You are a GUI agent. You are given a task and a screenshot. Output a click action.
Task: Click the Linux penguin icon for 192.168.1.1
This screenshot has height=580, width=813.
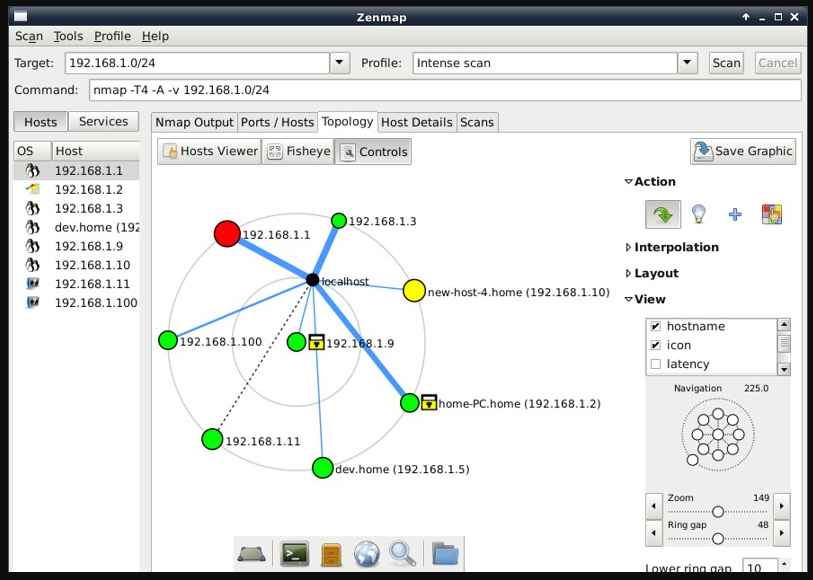coord(33,171)
